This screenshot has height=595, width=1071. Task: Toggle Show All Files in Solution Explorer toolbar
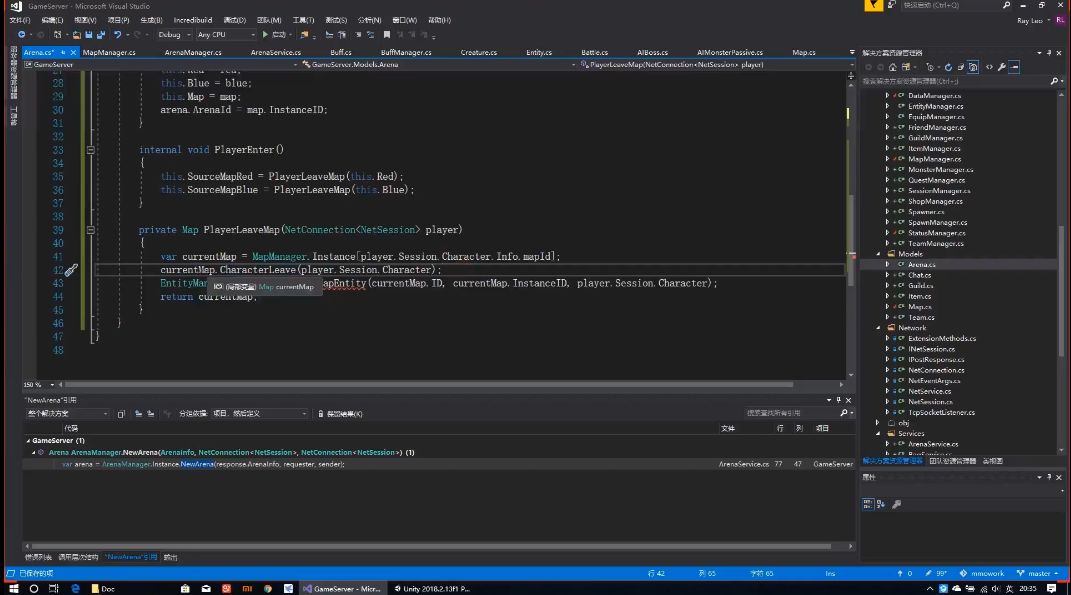tap(973, 67)
